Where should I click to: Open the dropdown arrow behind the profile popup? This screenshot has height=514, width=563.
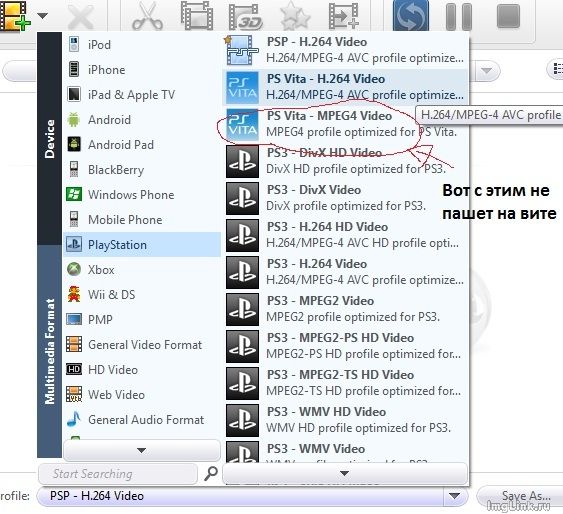coord(487,71)
